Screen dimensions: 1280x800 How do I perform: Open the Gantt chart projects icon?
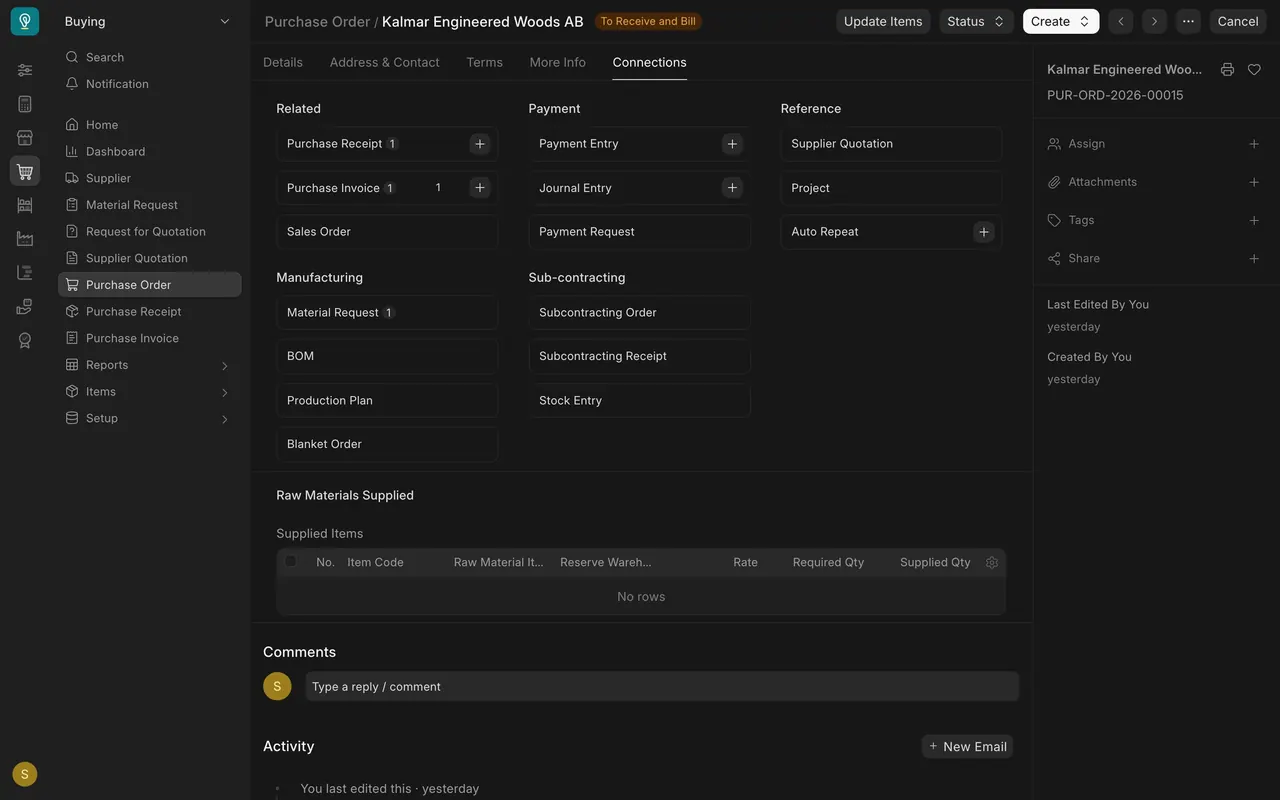(x=25, y=273)
